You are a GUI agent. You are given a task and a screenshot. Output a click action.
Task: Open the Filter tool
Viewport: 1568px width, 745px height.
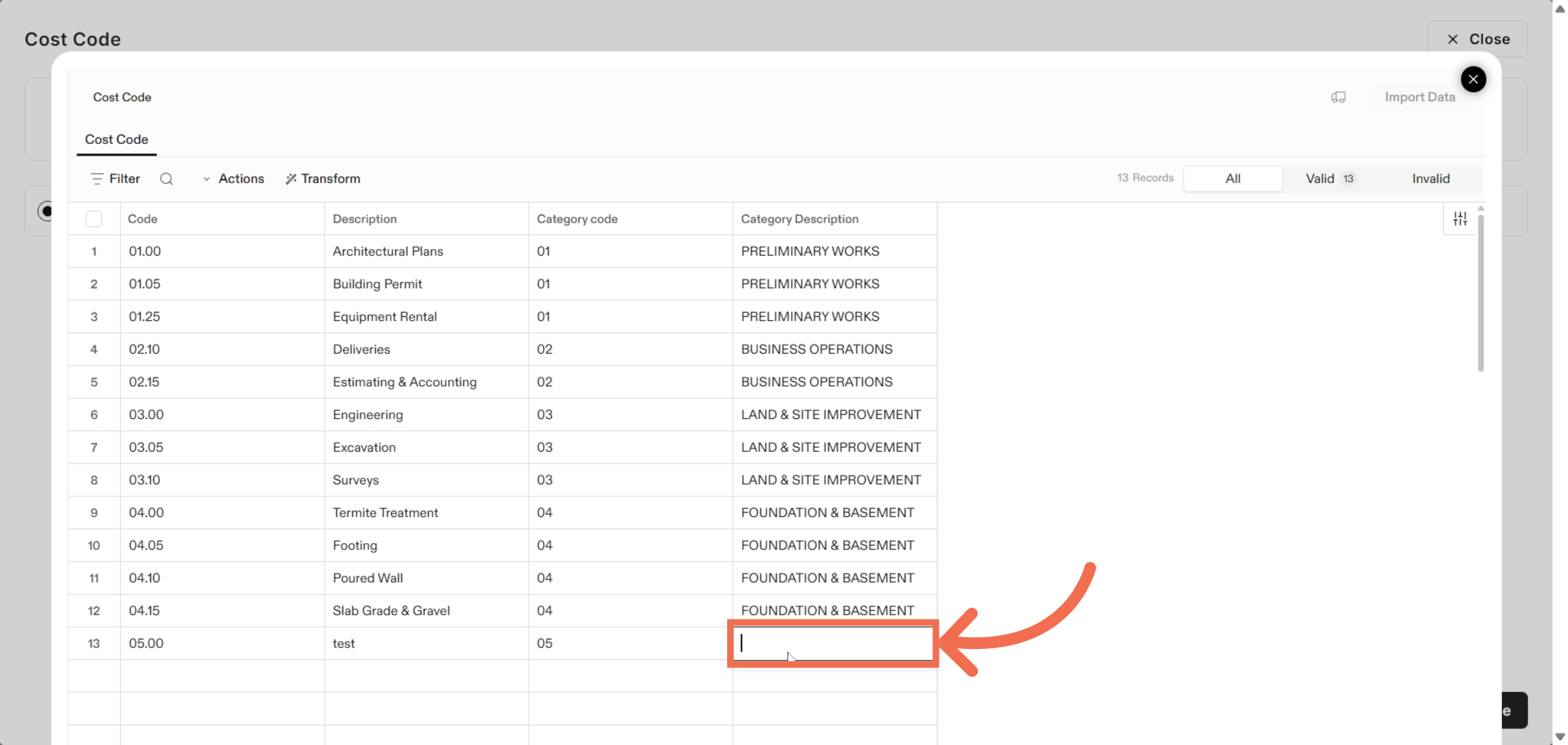116,178
